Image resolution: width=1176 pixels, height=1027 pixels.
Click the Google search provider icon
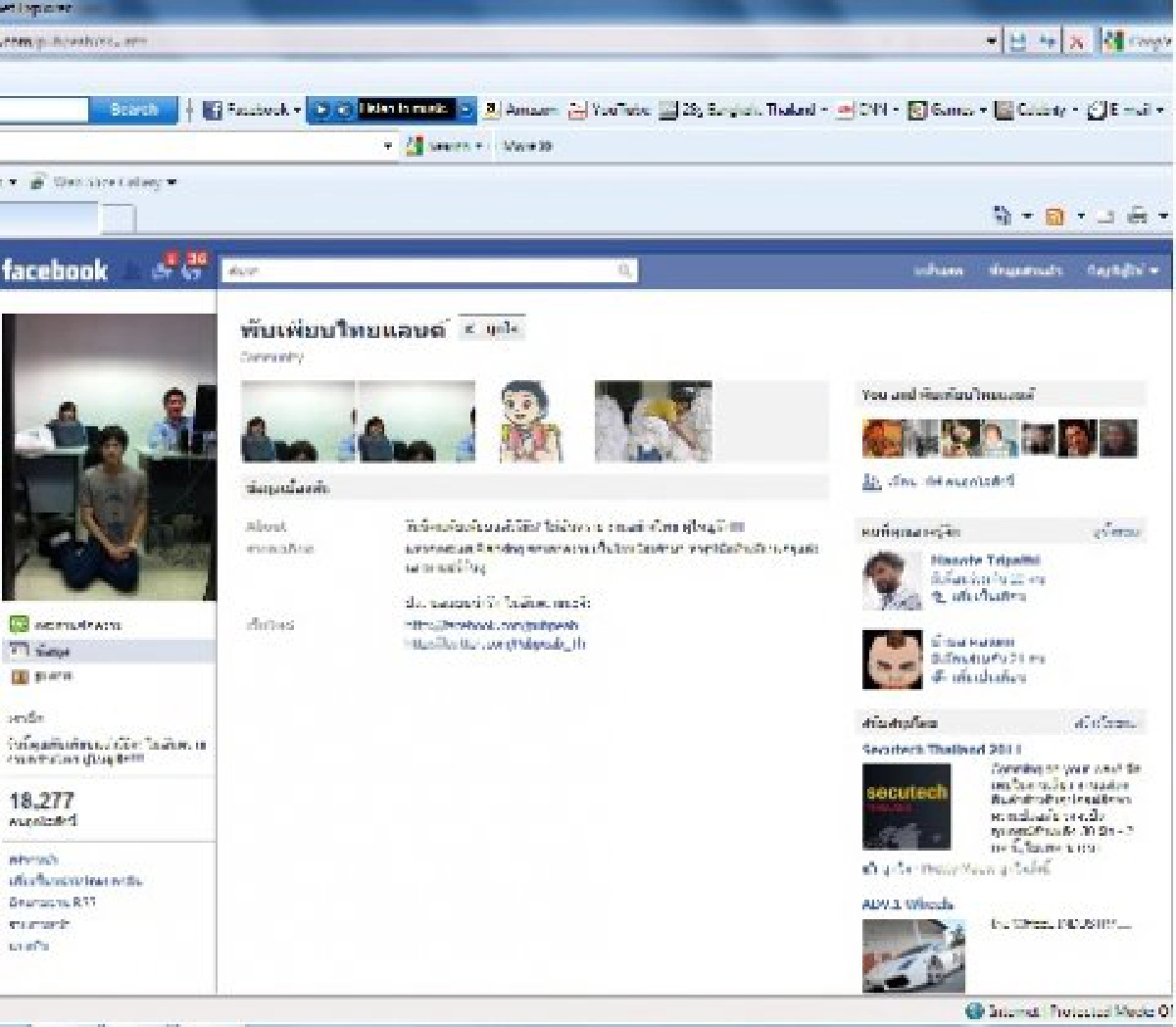[x=1112, y=42]
